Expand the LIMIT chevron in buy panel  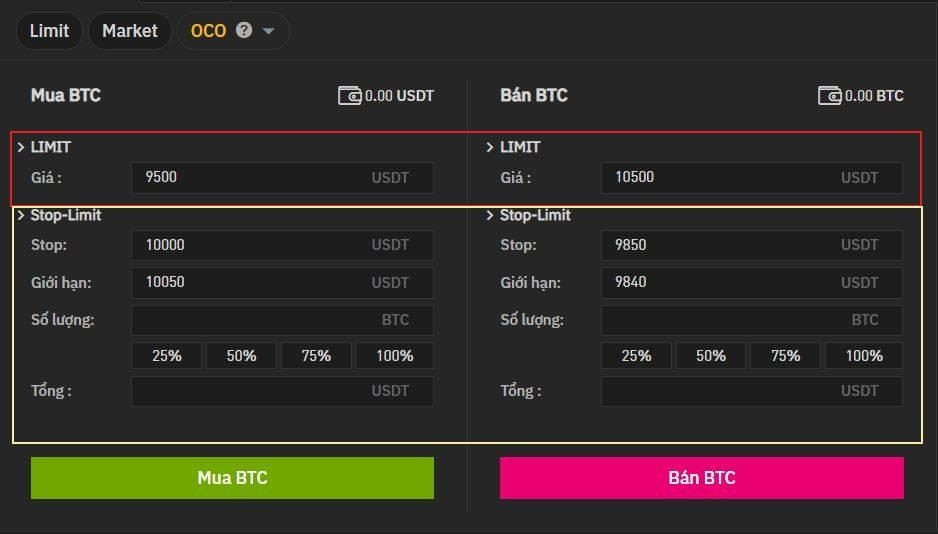(20, 147)
